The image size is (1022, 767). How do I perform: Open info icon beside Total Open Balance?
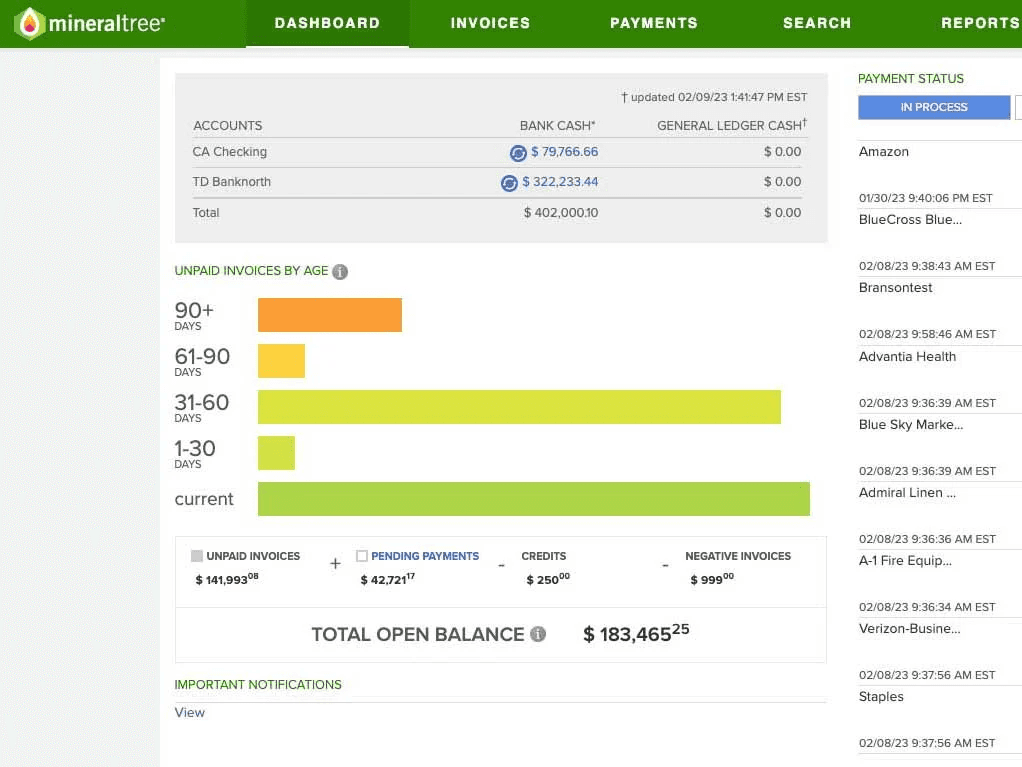(x=538, y=634)
